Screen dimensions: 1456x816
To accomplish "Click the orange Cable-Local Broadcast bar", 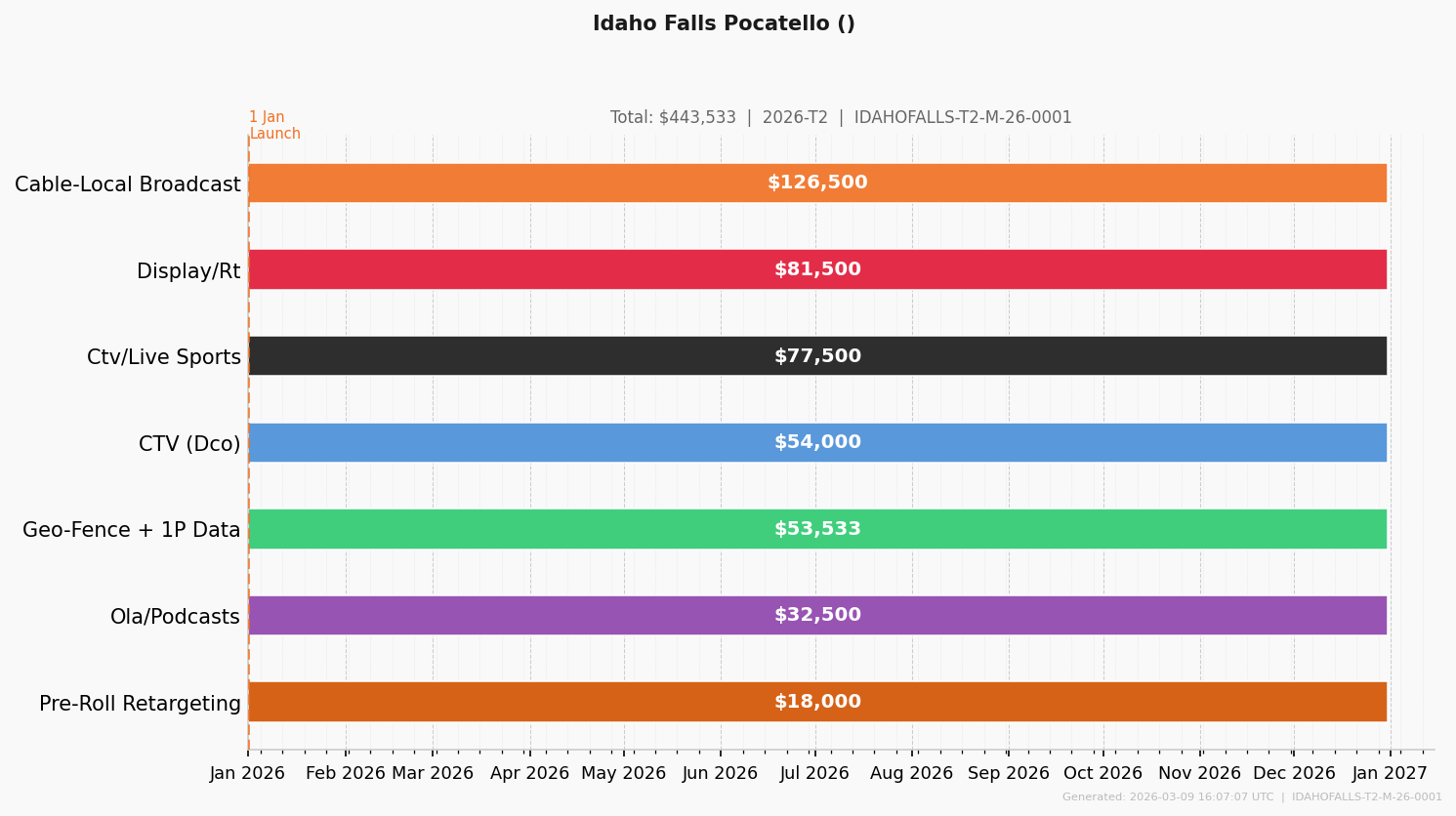I will point(817,183).
